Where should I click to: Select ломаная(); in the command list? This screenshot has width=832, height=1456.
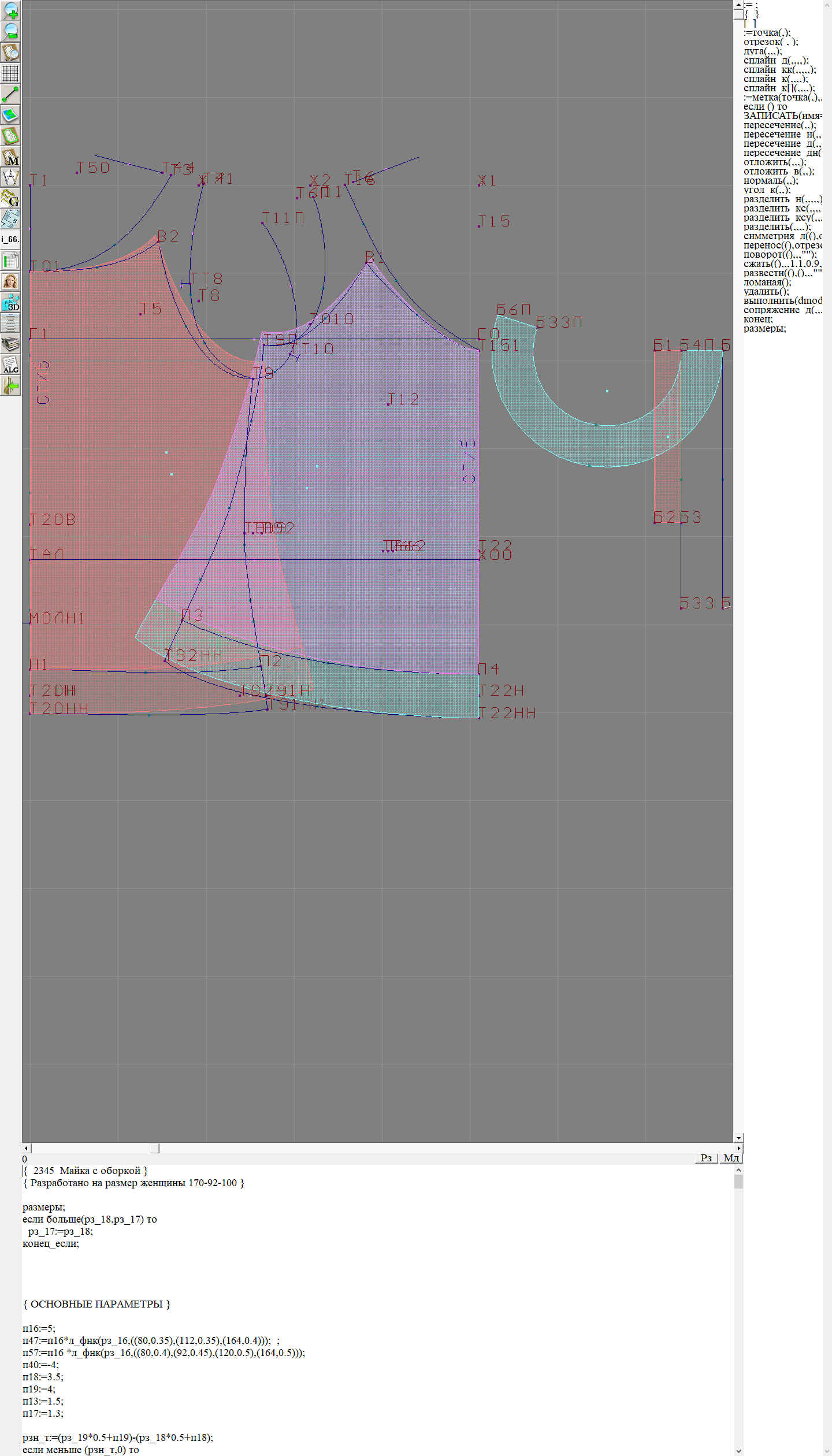pyautogui.click(x=767, y=282)
